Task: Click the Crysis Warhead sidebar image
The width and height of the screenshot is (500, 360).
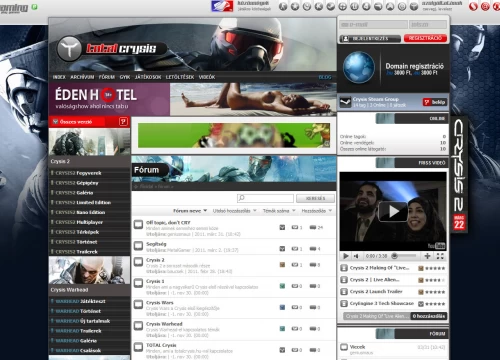Action: pyautogui.click(x=89, y=270)
